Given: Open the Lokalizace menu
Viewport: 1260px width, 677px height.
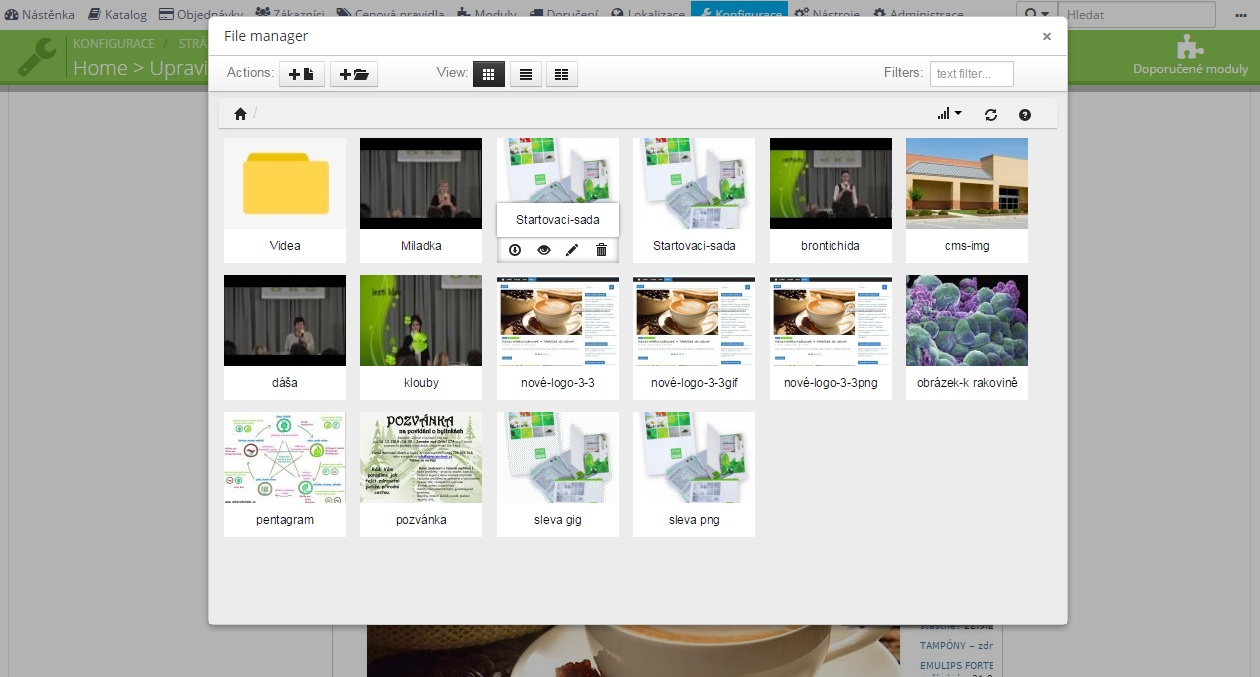Looking at the screenshot, I should click(648, 14).
